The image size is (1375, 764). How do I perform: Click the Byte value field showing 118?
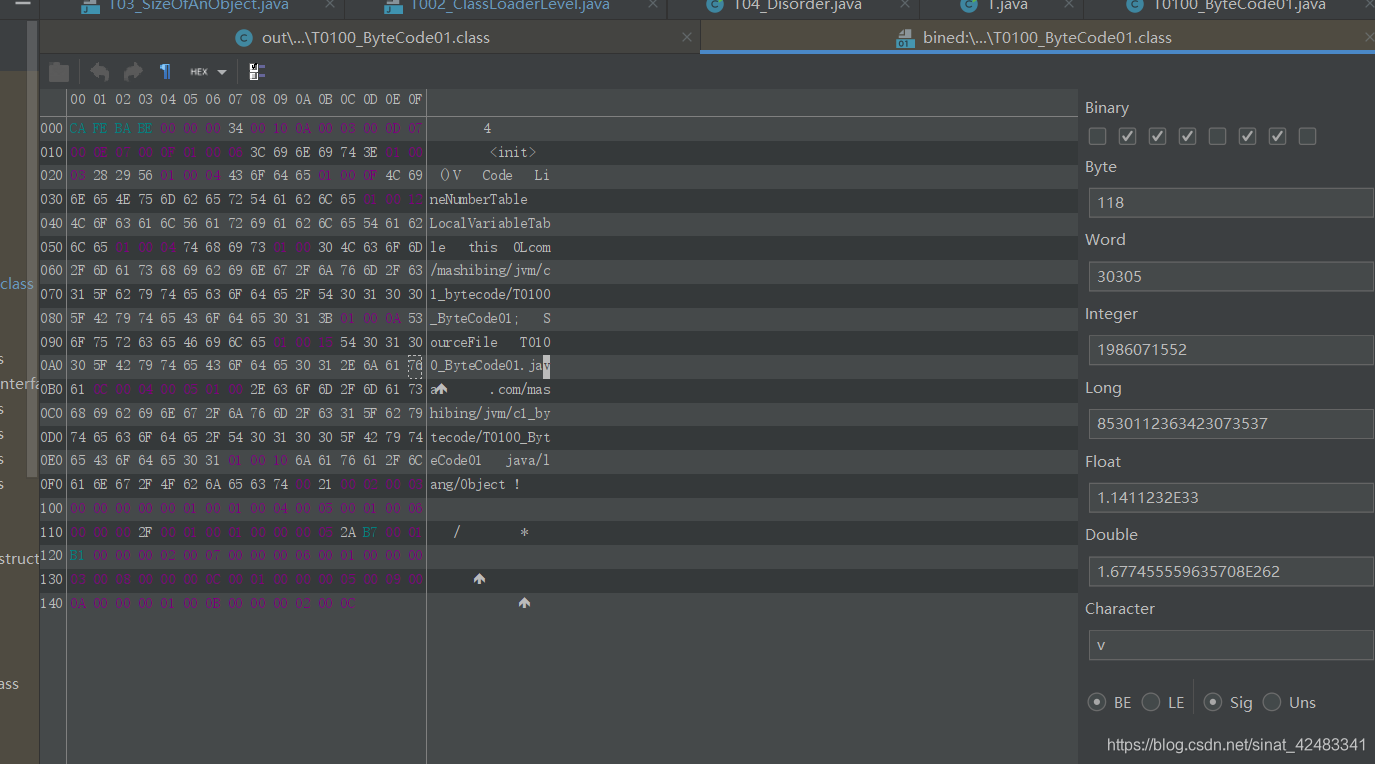coord(1231,202)
